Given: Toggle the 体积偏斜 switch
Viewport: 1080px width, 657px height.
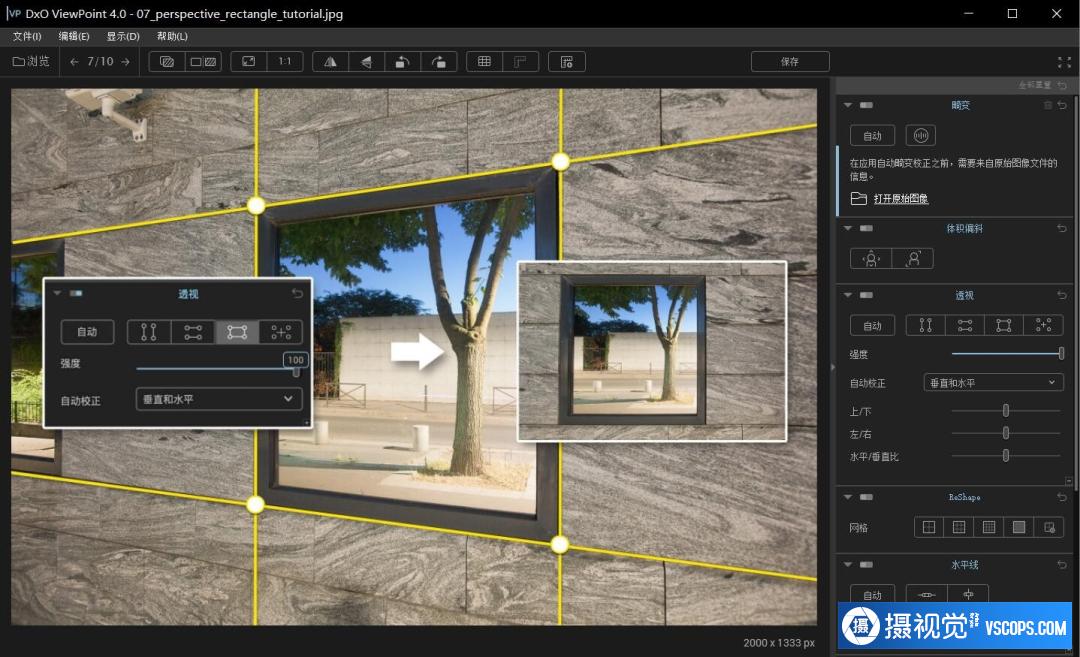Looking at the screenshot, I should pos(866,228).
